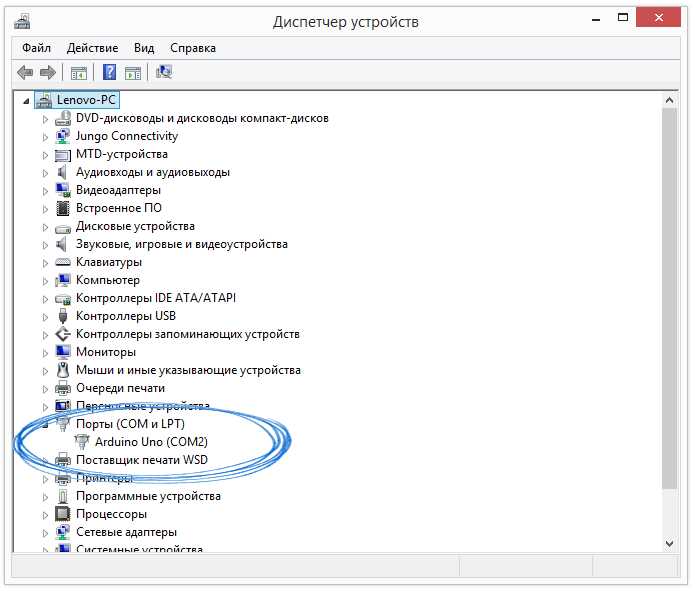Close the Диспетчер устройств window
The height and width of the screenshot is (600, 700).
coord(658,18)
